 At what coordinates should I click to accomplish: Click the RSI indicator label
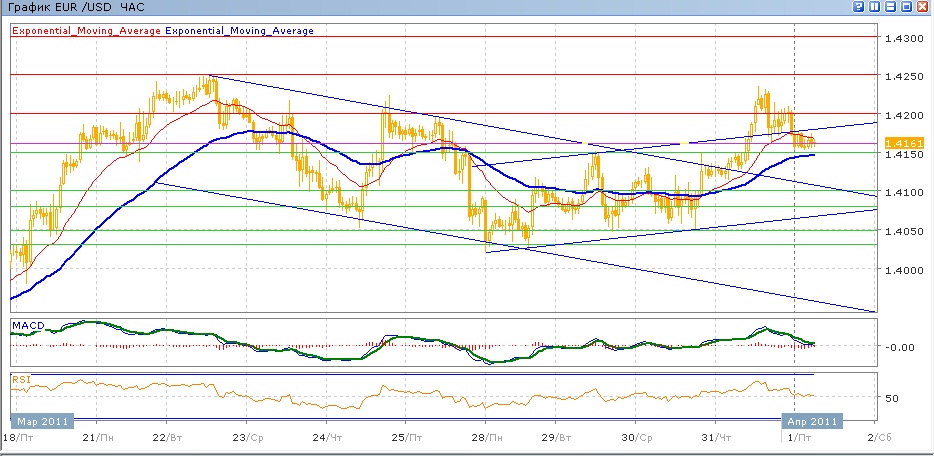point(21,379)
